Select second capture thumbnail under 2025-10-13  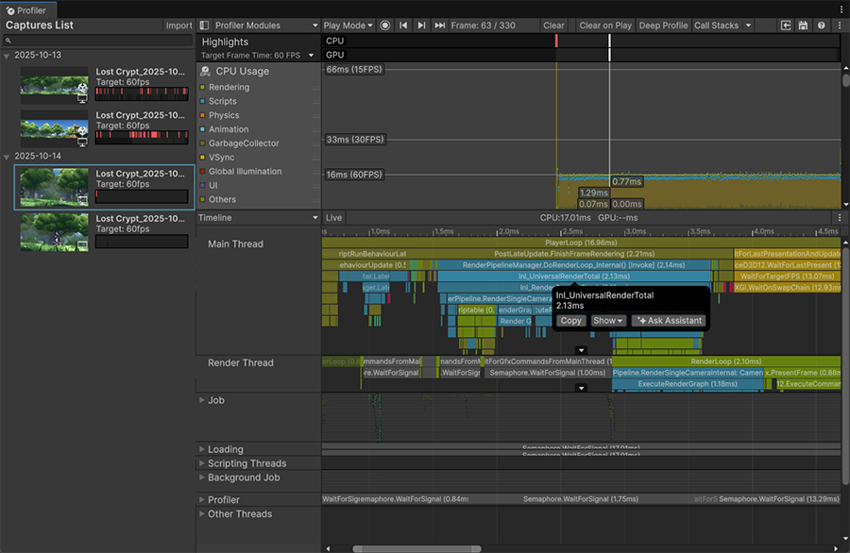tap(54, 128)
